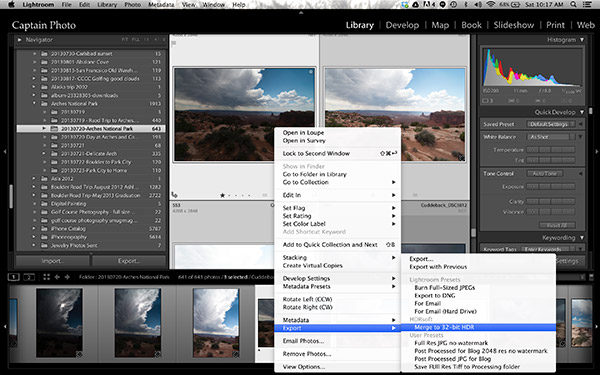600x375 pixels.
Task: Click the rotate icon below first grid photo
Action: 174,195
